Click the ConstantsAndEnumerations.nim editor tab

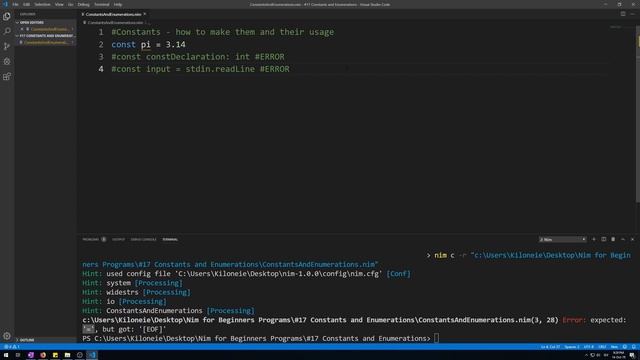[x=113, y=14]
